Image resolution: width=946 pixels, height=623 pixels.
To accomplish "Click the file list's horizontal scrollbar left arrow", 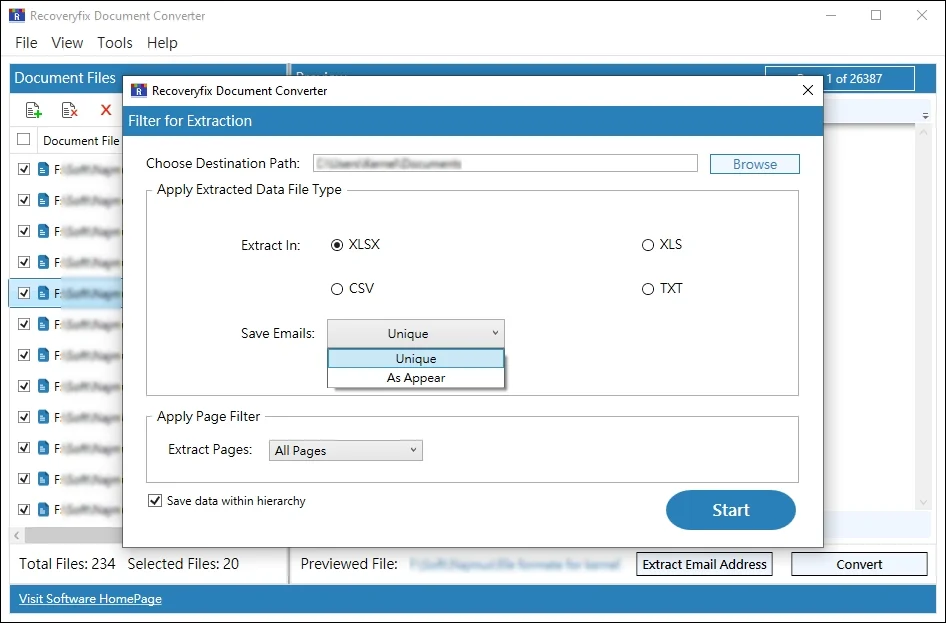I will pos(17,535).
